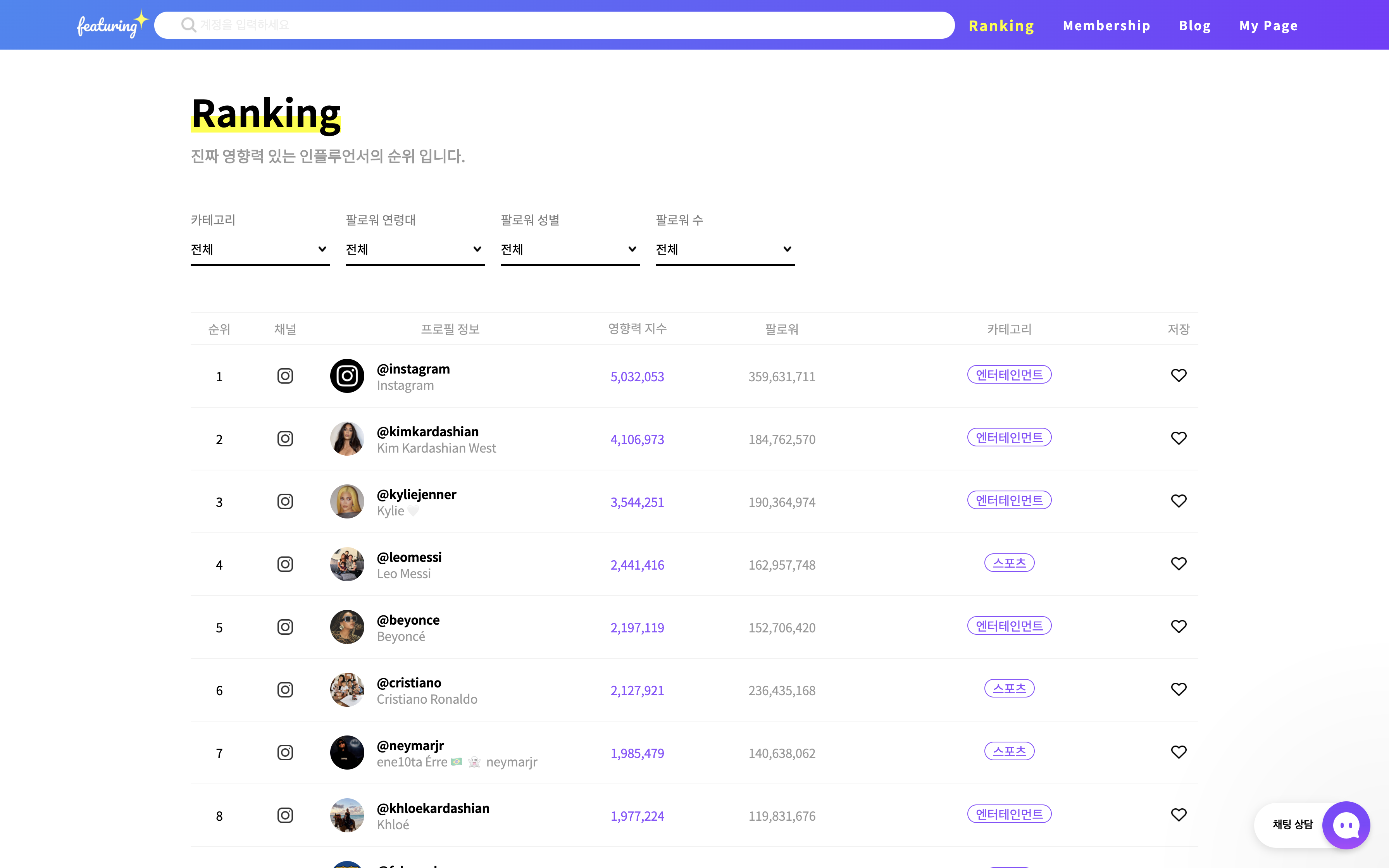Expand the 카테고리 filter dropdown
1389x868 pixels.
(260, 249)
